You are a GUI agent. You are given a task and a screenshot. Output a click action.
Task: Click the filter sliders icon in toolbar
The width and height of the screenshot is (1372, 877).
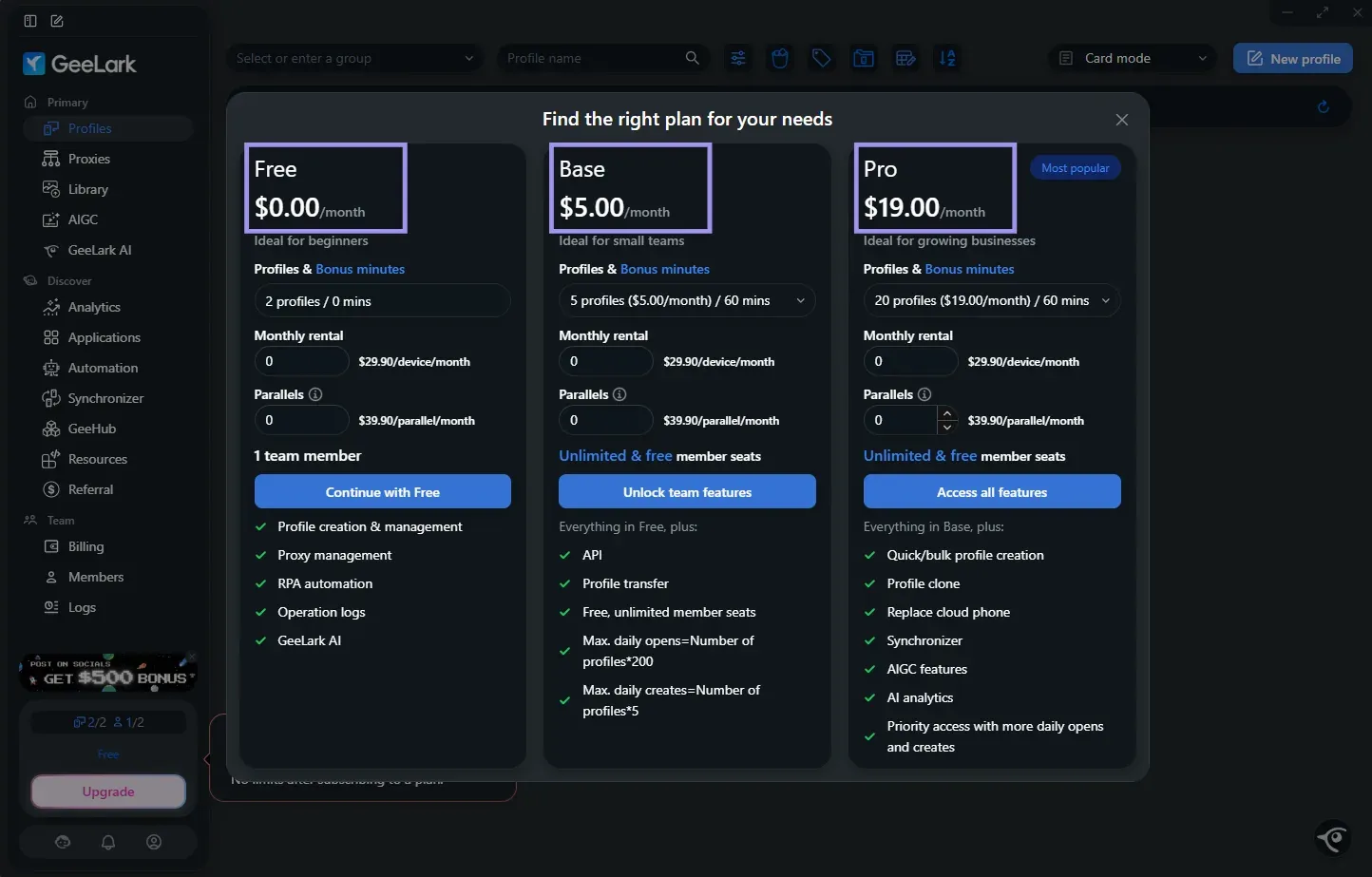738,58
